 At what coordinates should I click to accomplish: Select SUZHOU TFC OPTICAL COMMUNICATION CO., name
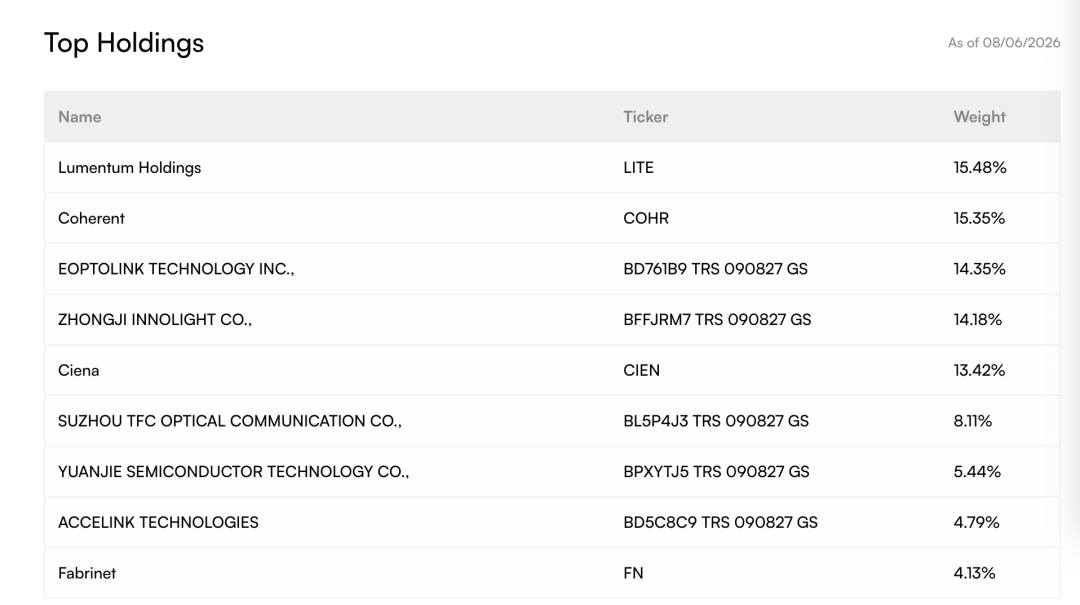point(229,421)
